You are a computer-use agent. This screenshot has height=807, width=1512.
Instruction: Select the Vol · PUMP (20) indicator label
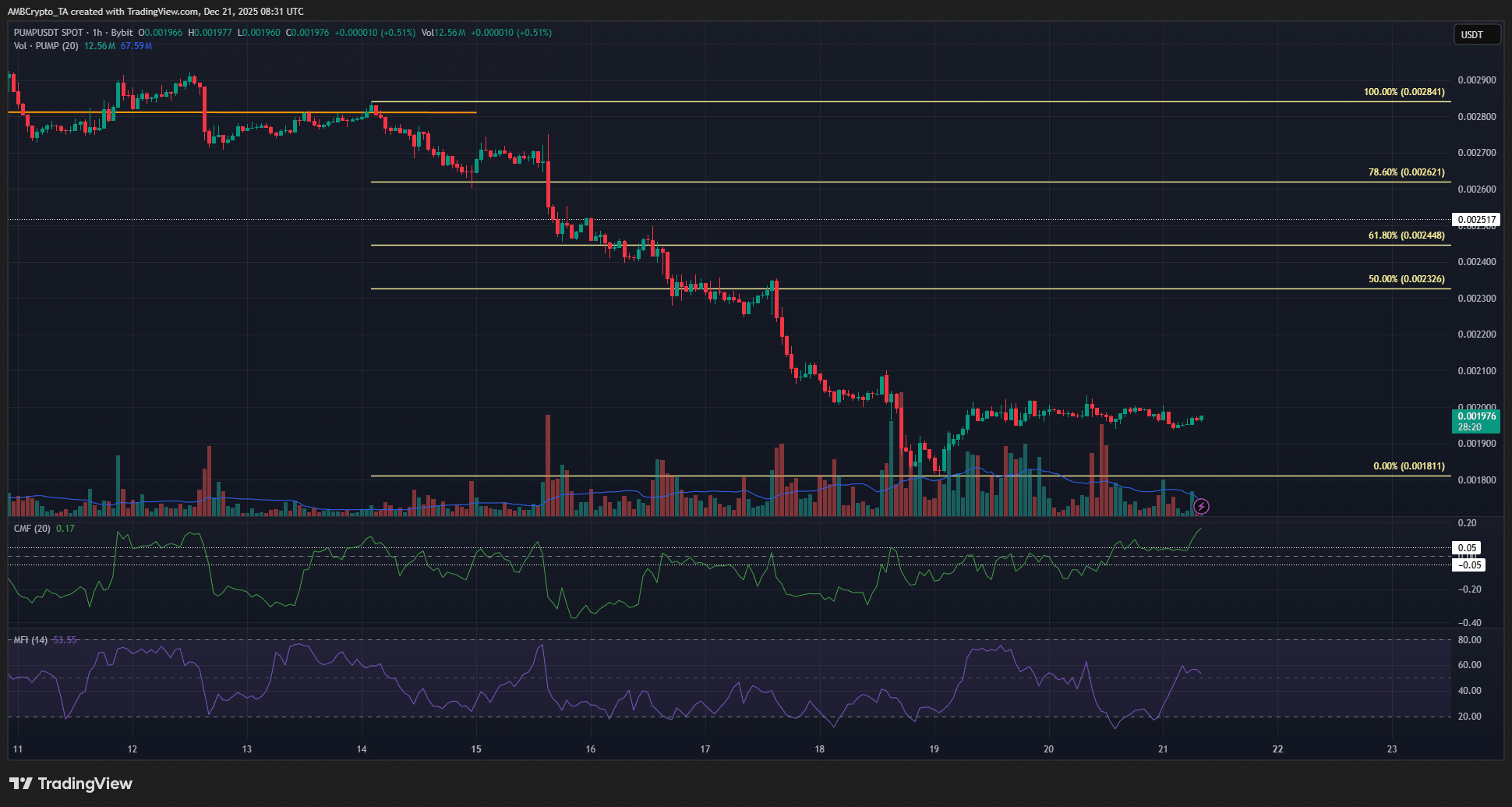tap(46, 46)
